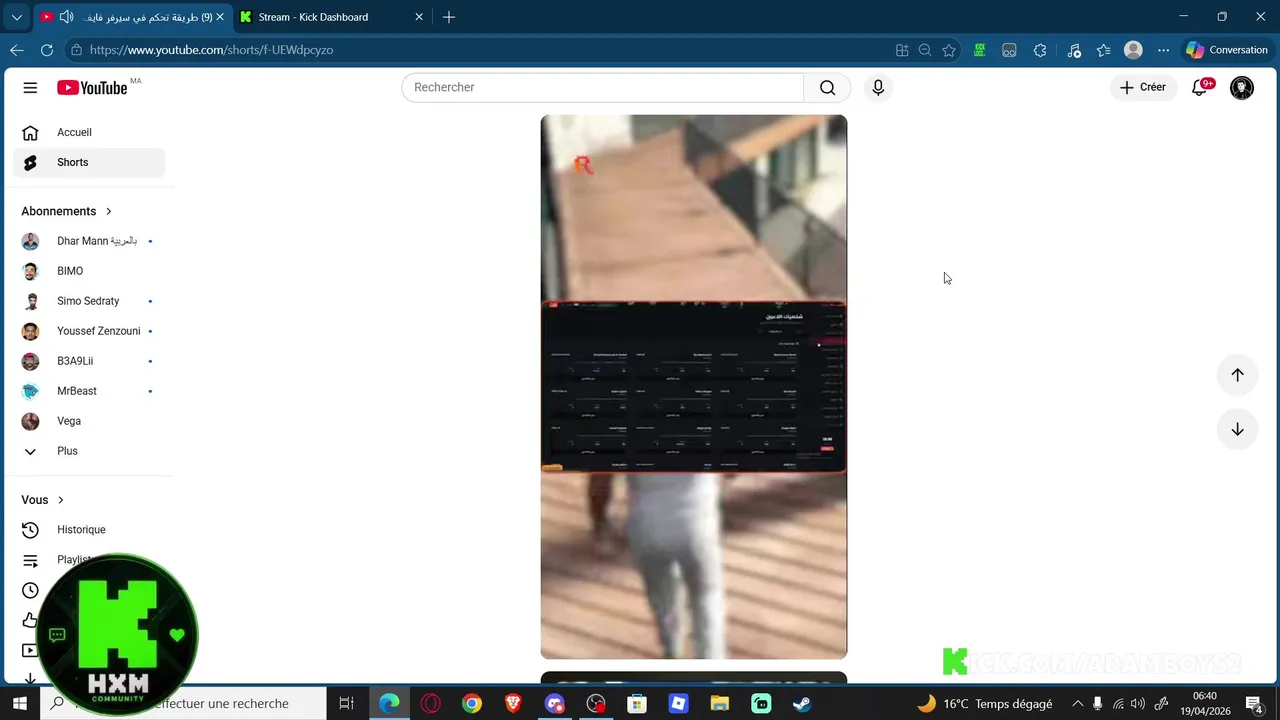Image resolution: width=1280 pixels, height=720 pixels.
Task: Open Roblox from the taskbar
Action: click(x=678, y=703)
